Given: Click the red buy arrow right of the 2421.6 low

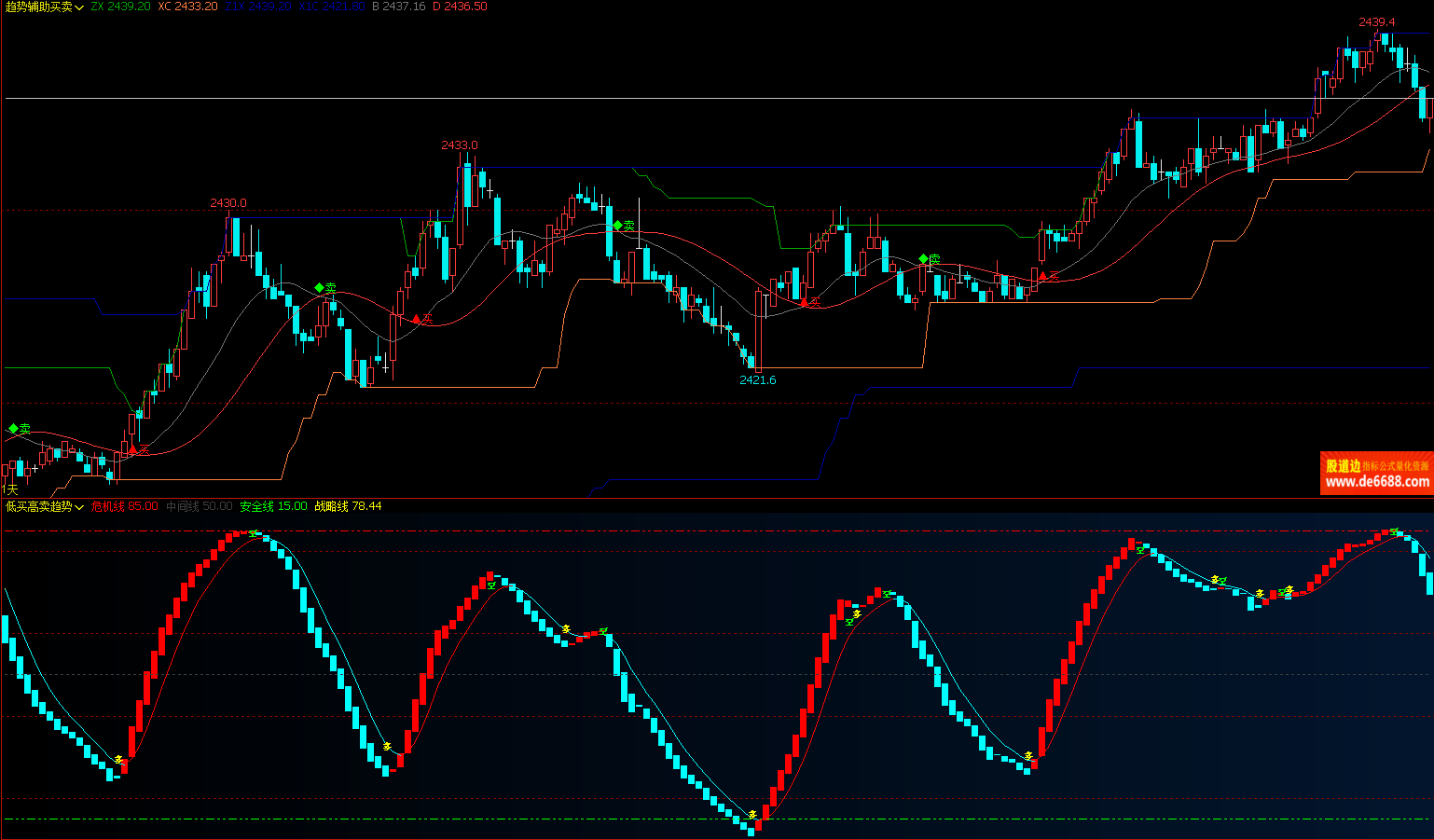Looking at the screenshot, I should pyautogui.click(x=804, y=302).
